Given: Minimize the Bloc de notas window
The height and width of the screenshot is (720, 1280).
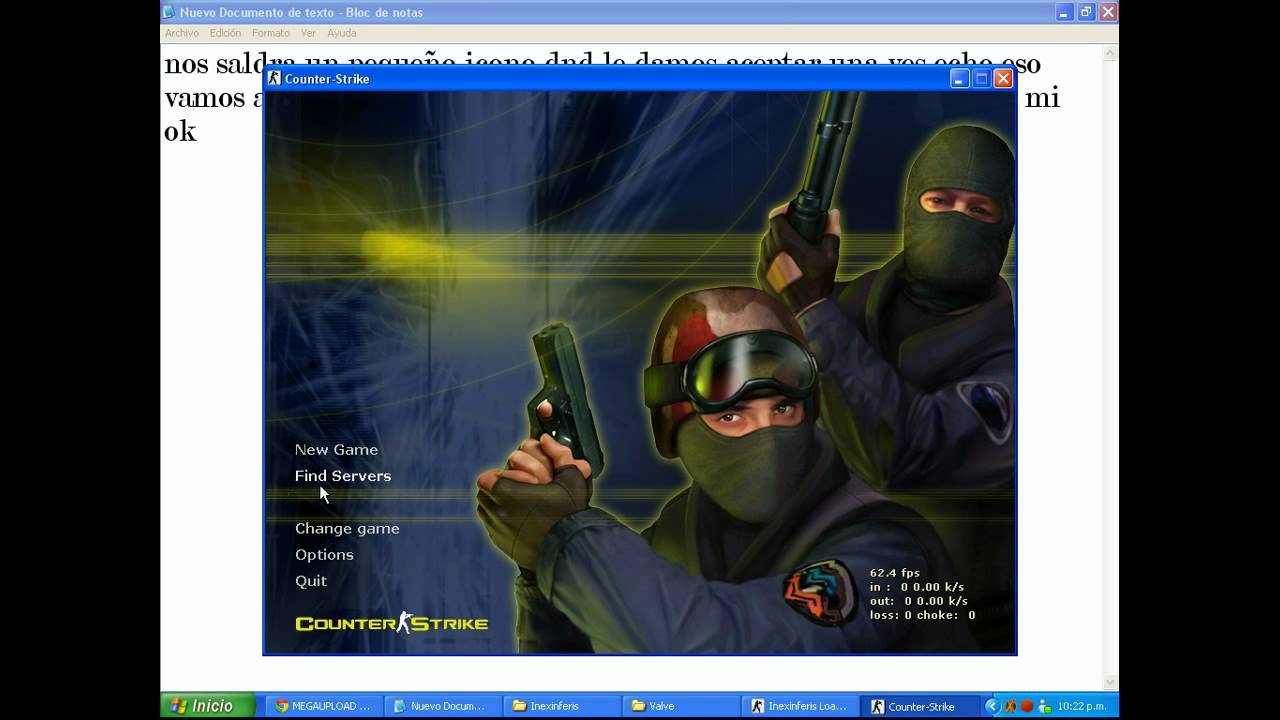Looking at the screenshot, I should click(1064, 12).
